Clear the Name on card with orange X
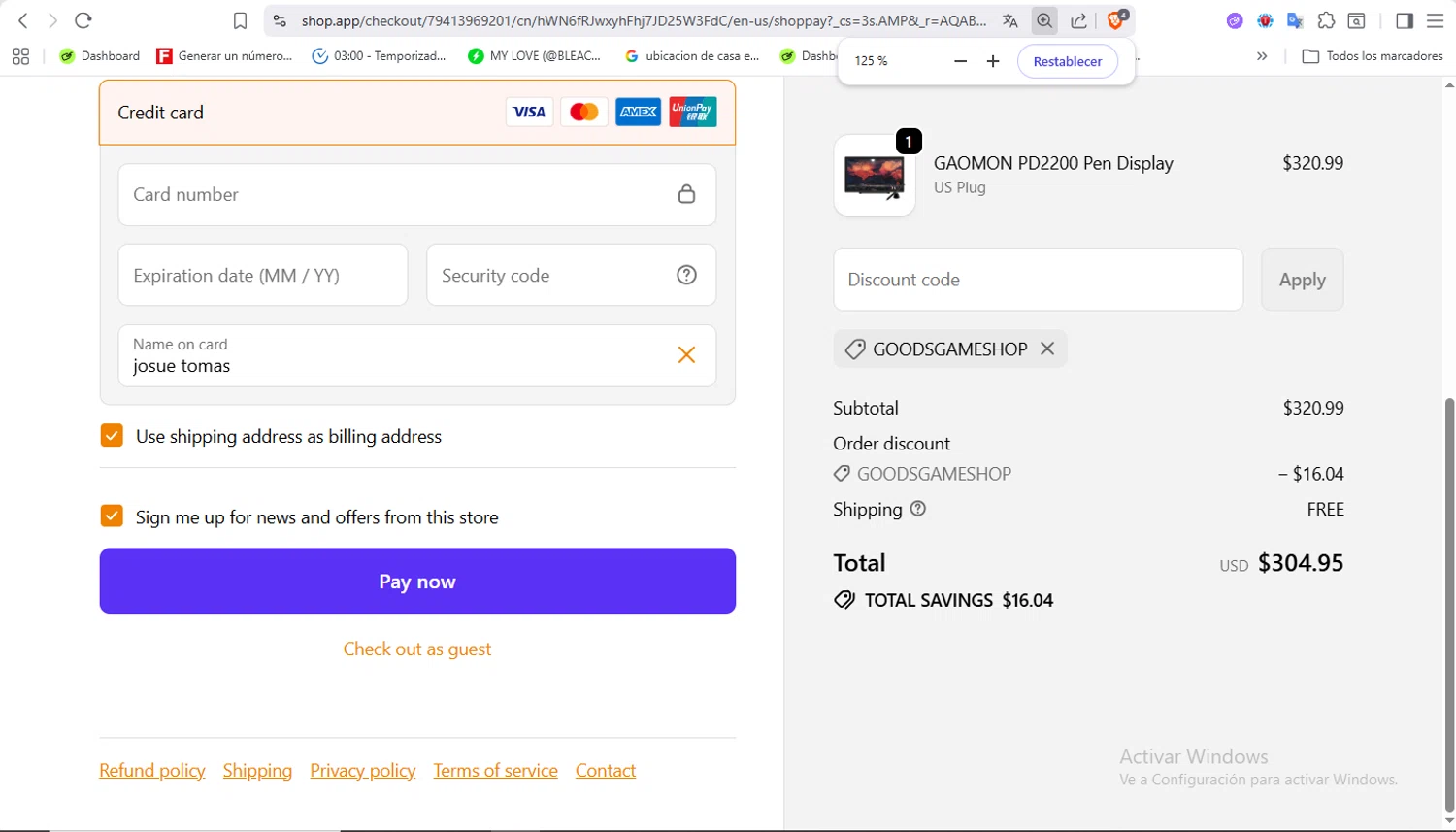The width and height of the screenshot is (1456, 832). 686,355
